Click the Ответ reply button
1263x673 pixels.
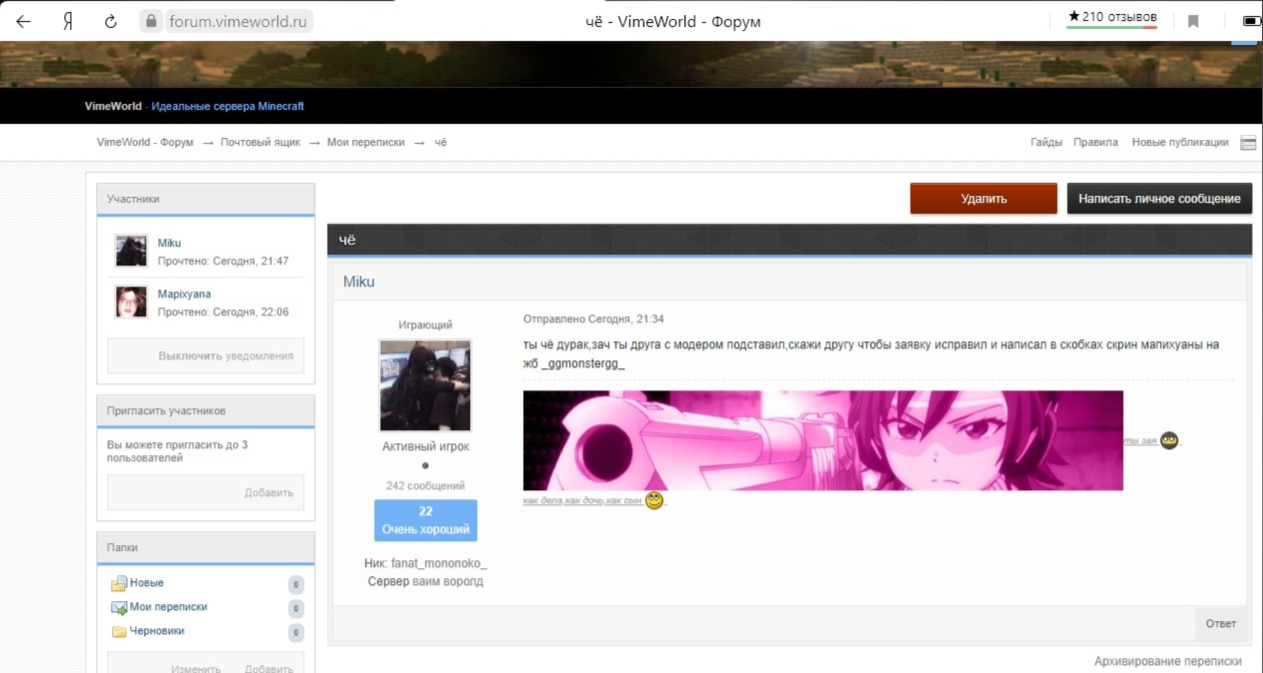click(1221, 623)
